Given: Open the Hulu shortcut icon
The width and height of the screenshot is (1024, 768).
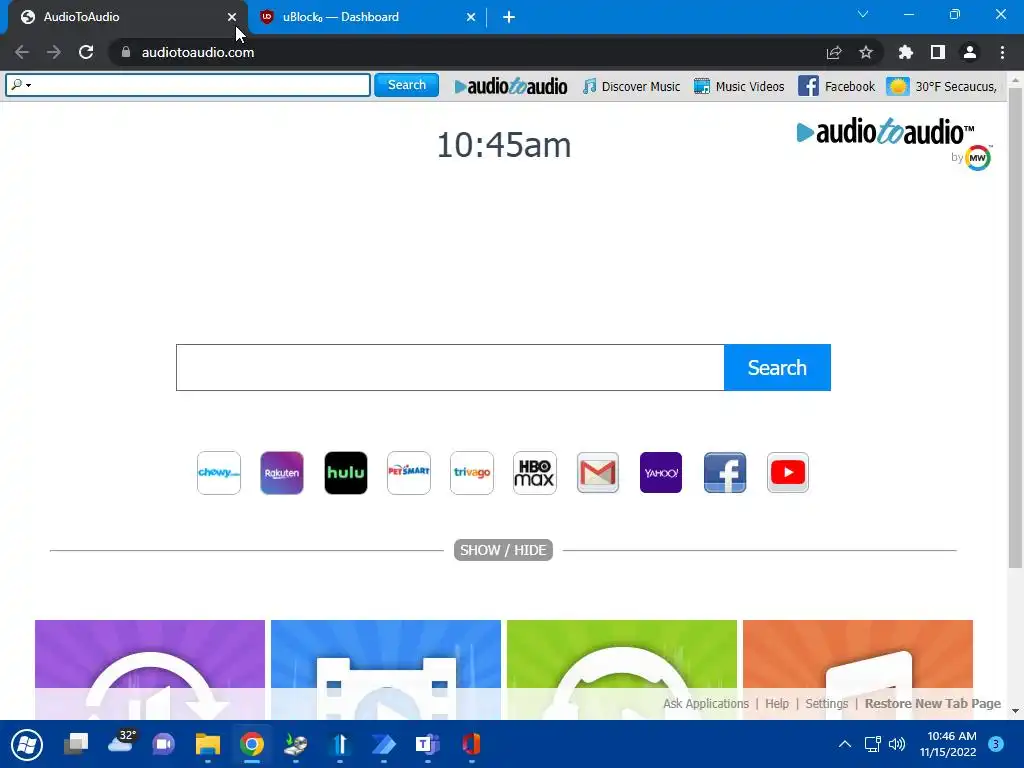Looking at the screenshot, I should [x=345, y=473].
